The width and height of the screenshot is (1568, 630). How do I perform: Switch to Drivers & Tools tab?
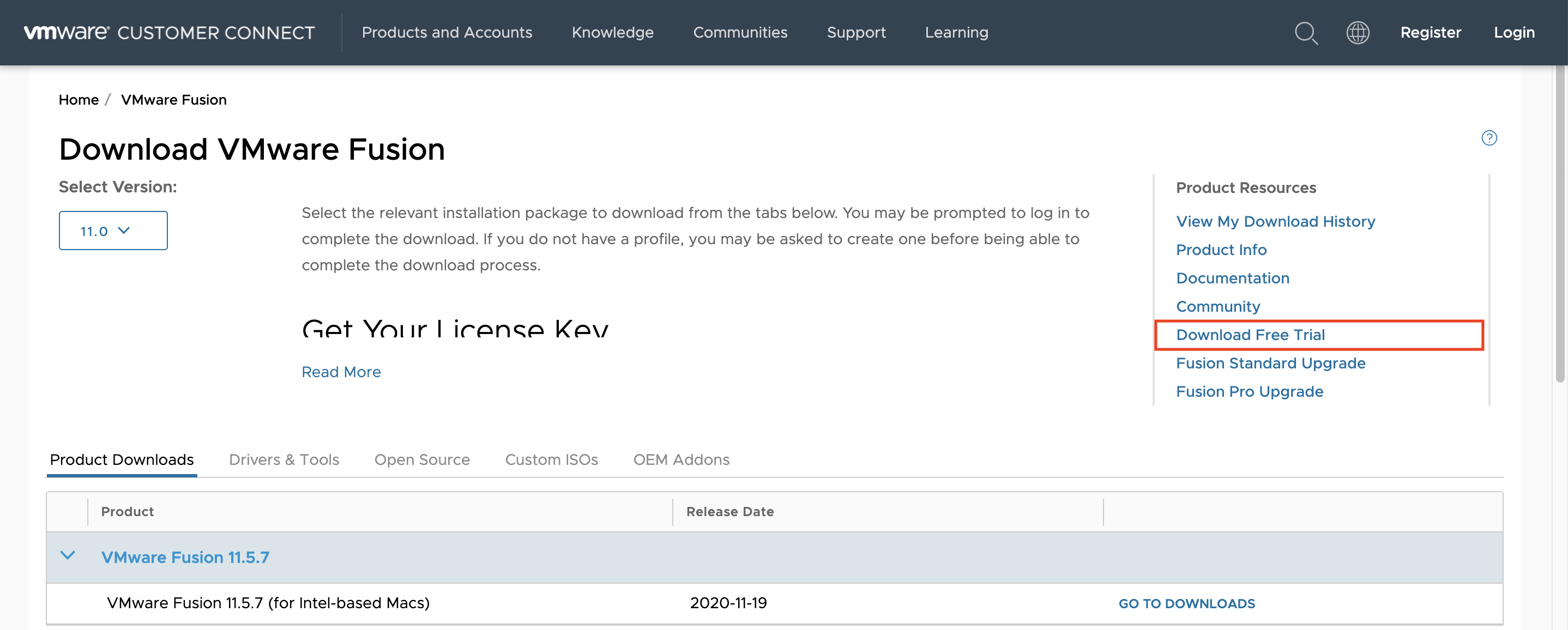point(284,459)
